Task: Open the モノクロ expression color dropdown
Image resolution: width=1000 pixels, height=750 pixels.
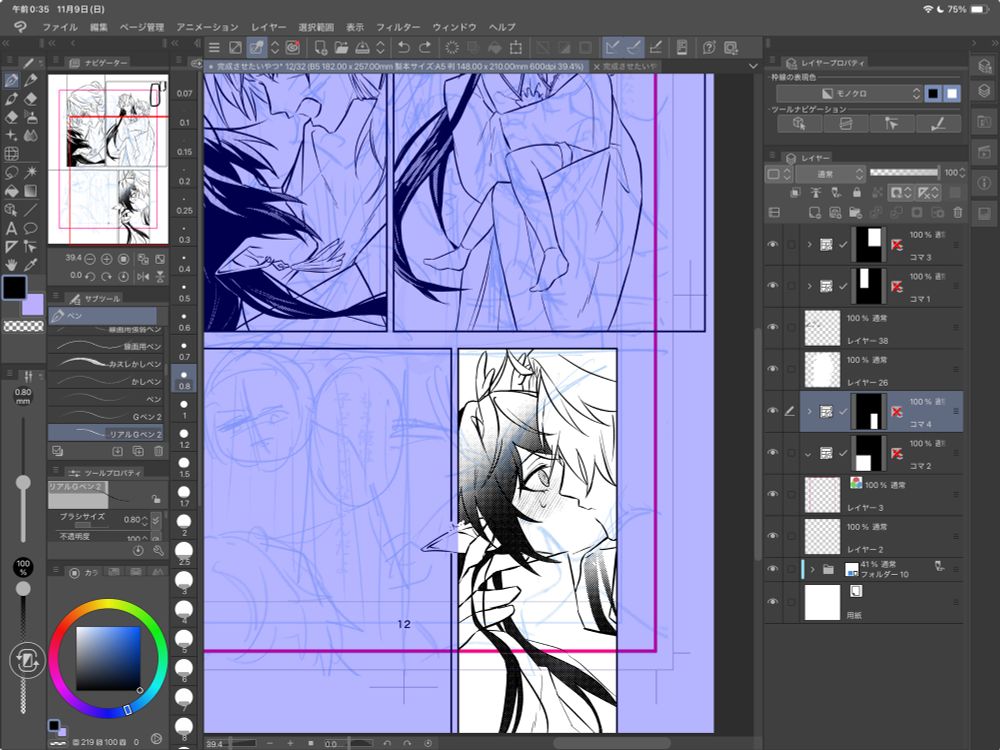Action: tap(849, 93)
